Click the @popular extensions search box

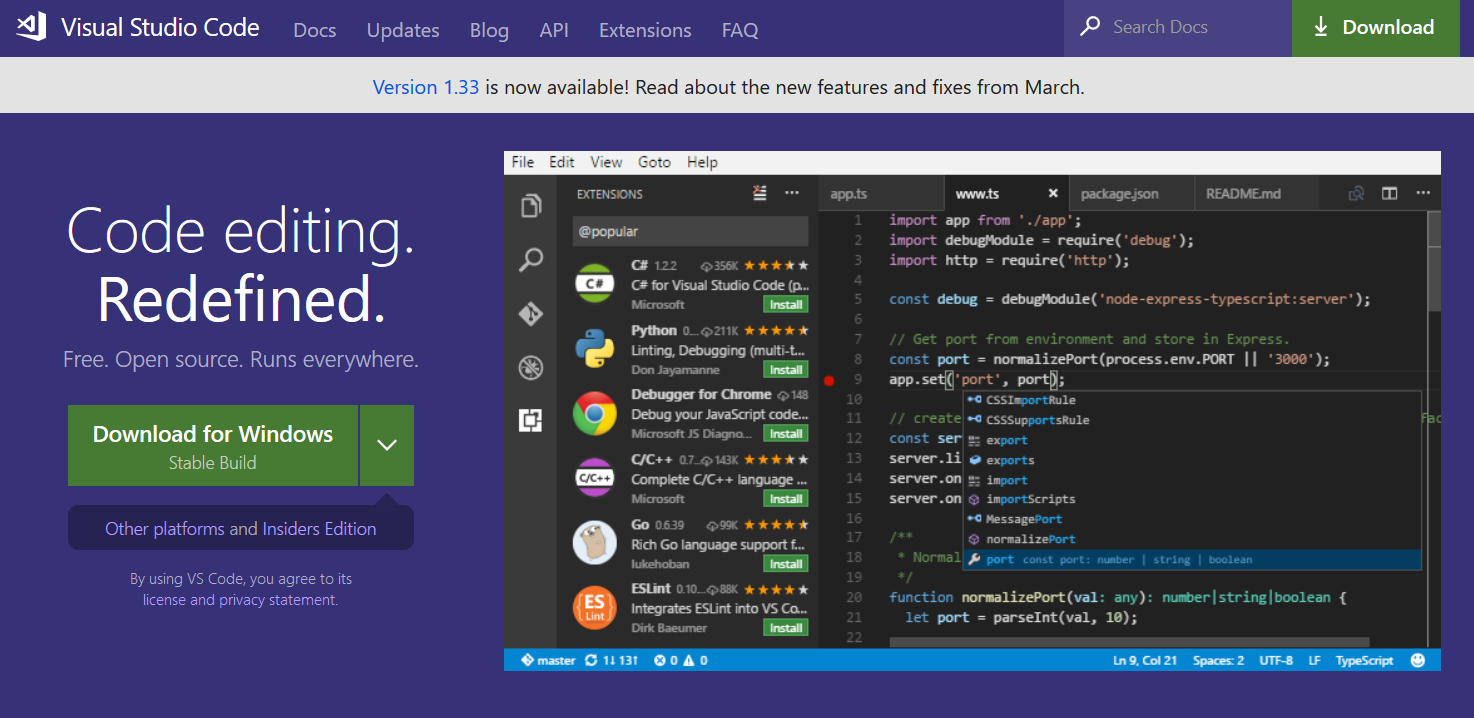tap(690, 231)
